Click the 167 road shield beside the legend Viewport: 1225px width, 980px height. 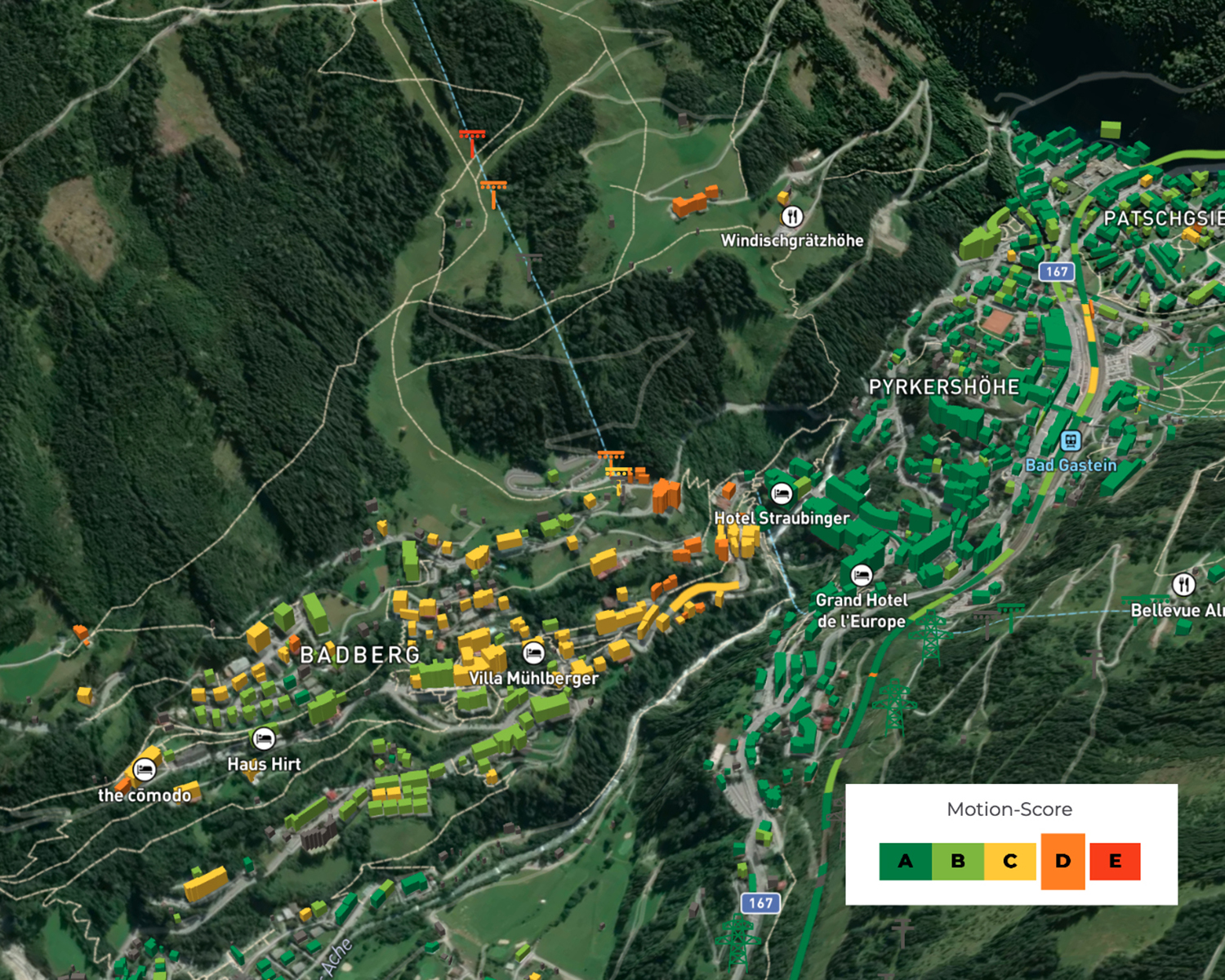pyautogui.click(x=760, y=902)
